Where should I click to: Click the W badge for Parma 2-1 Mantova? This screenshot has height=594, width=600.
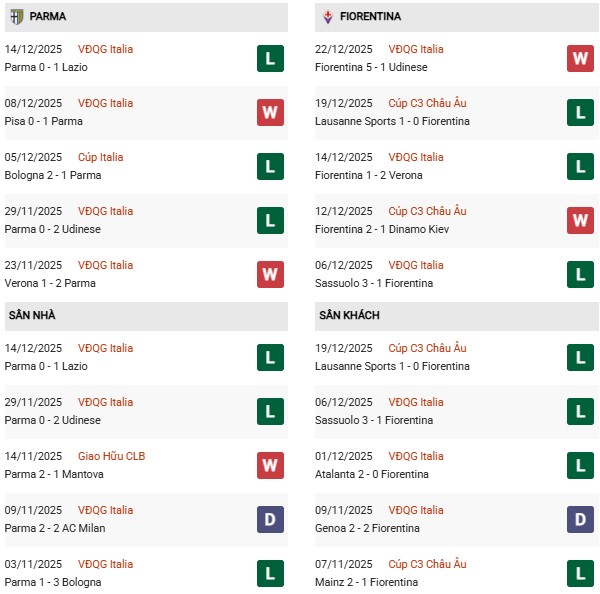coord(269,465)
